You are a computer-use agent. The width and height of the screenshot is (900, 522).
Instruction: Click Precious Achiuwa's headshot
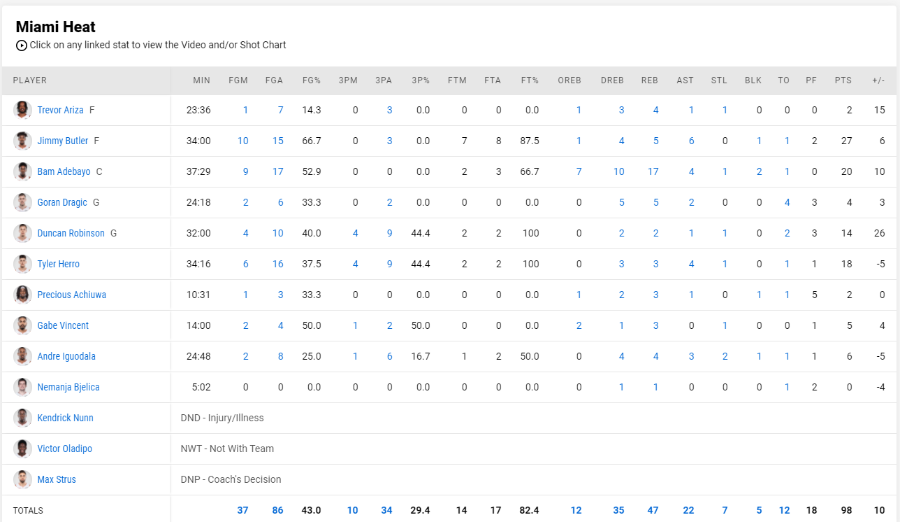point(22,295)
